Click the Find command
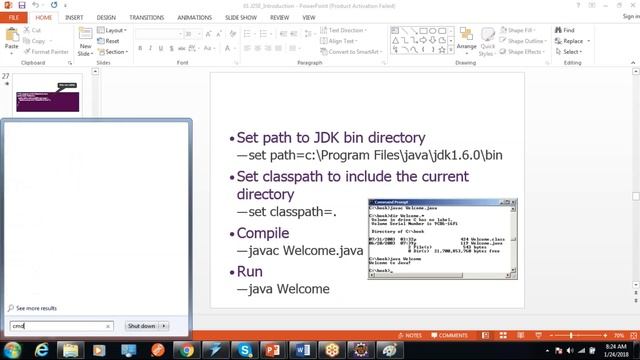The width and height of the screenshot is (640, 360). click(x=564, y=30)
